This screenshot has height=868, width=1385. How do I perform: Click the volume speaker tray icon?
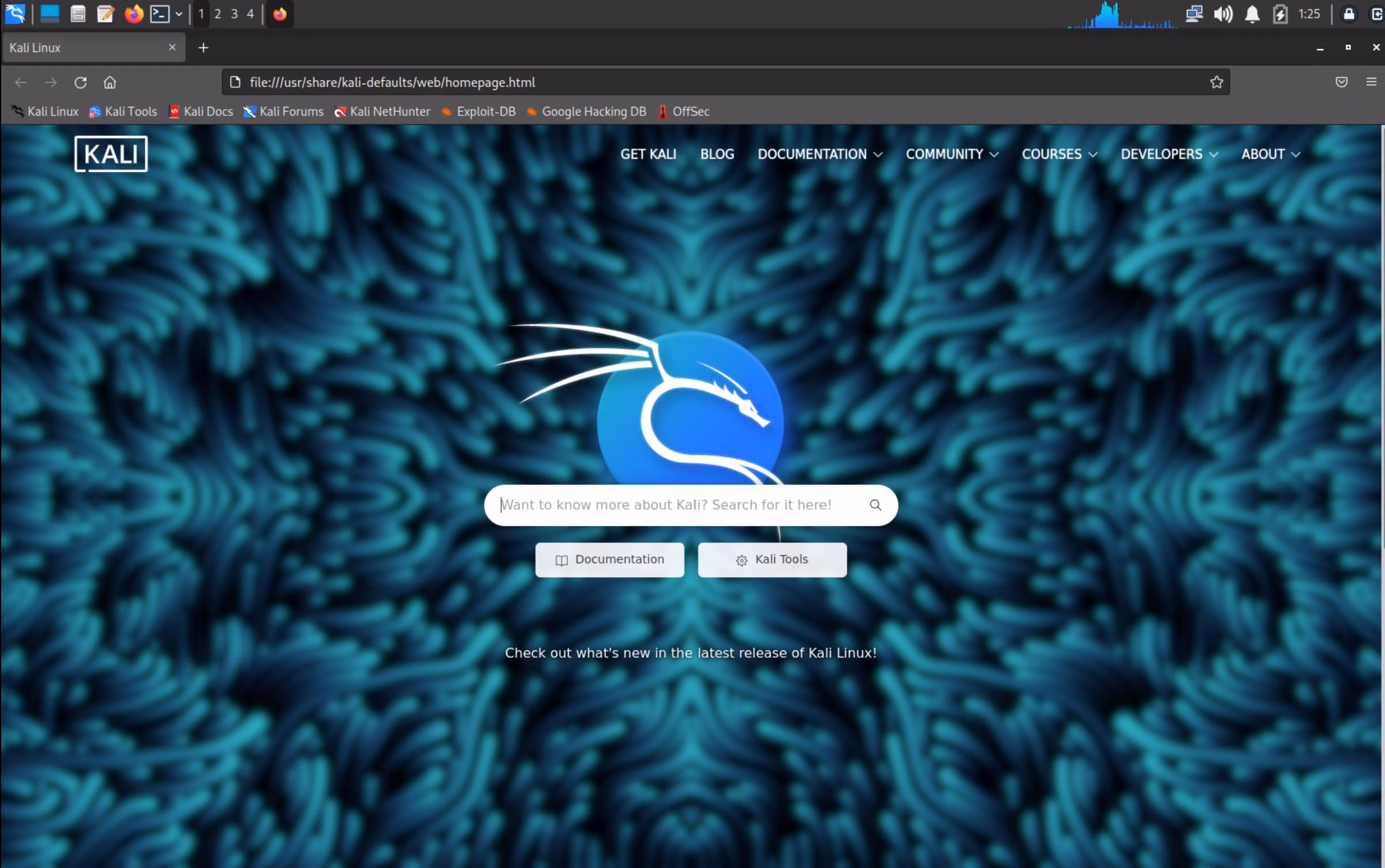click(x=1223, y=14)
